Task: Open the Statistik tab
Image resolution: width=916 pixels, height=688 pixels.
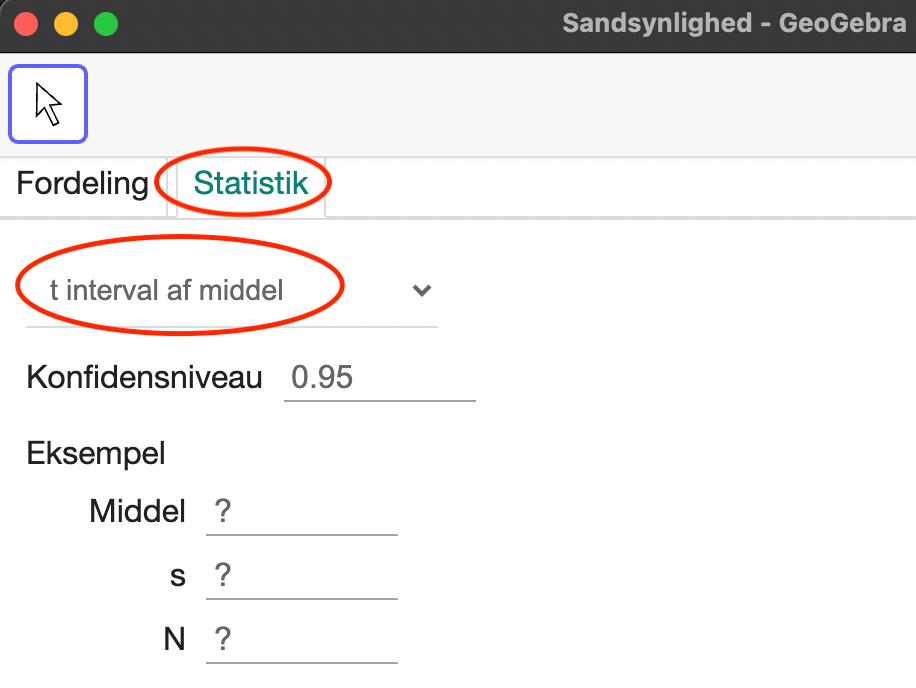Action: pos(251,183)
